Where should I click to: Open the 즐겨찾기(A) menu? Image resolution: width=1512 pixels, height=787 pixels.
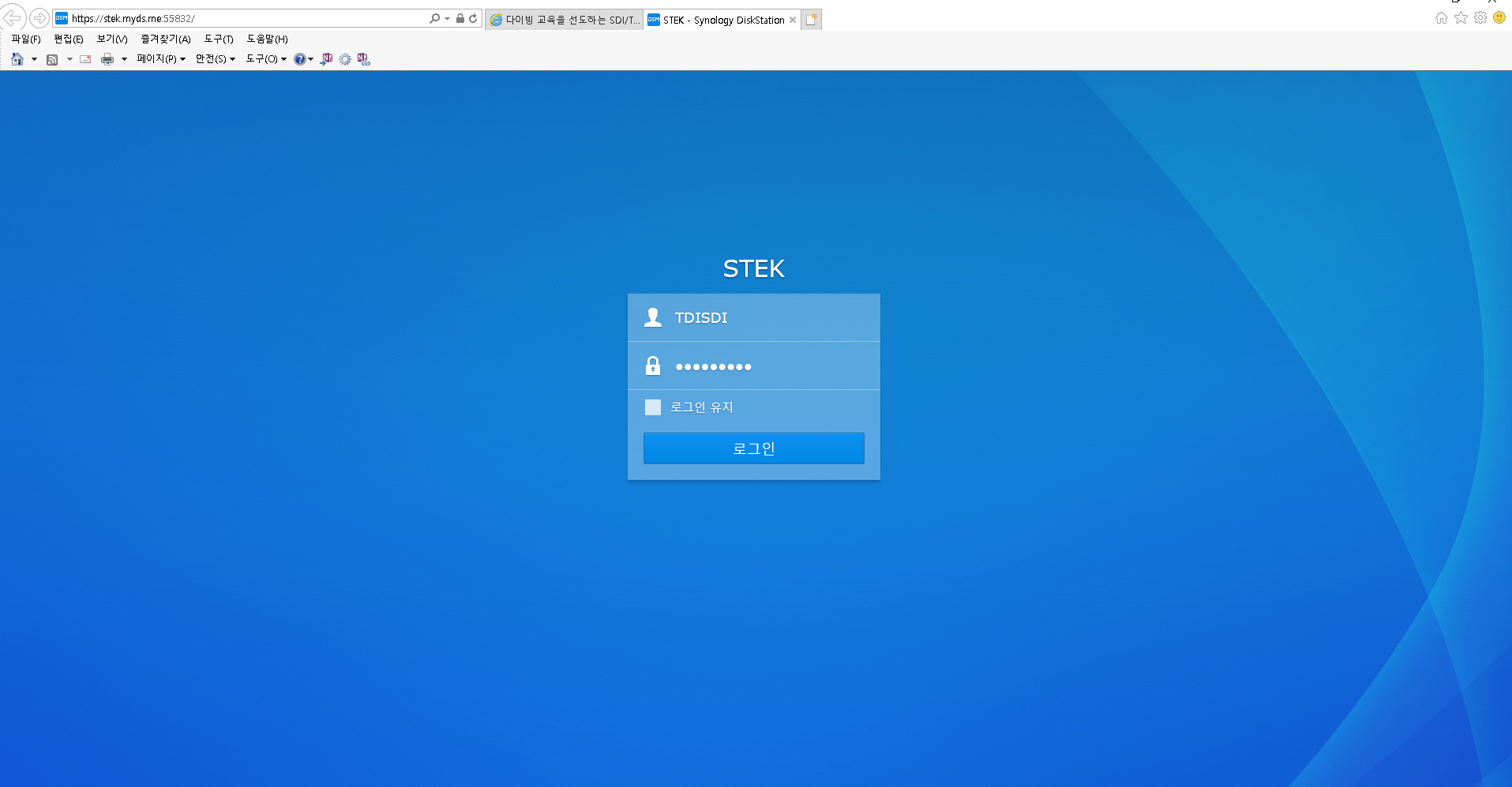[166, 39]
